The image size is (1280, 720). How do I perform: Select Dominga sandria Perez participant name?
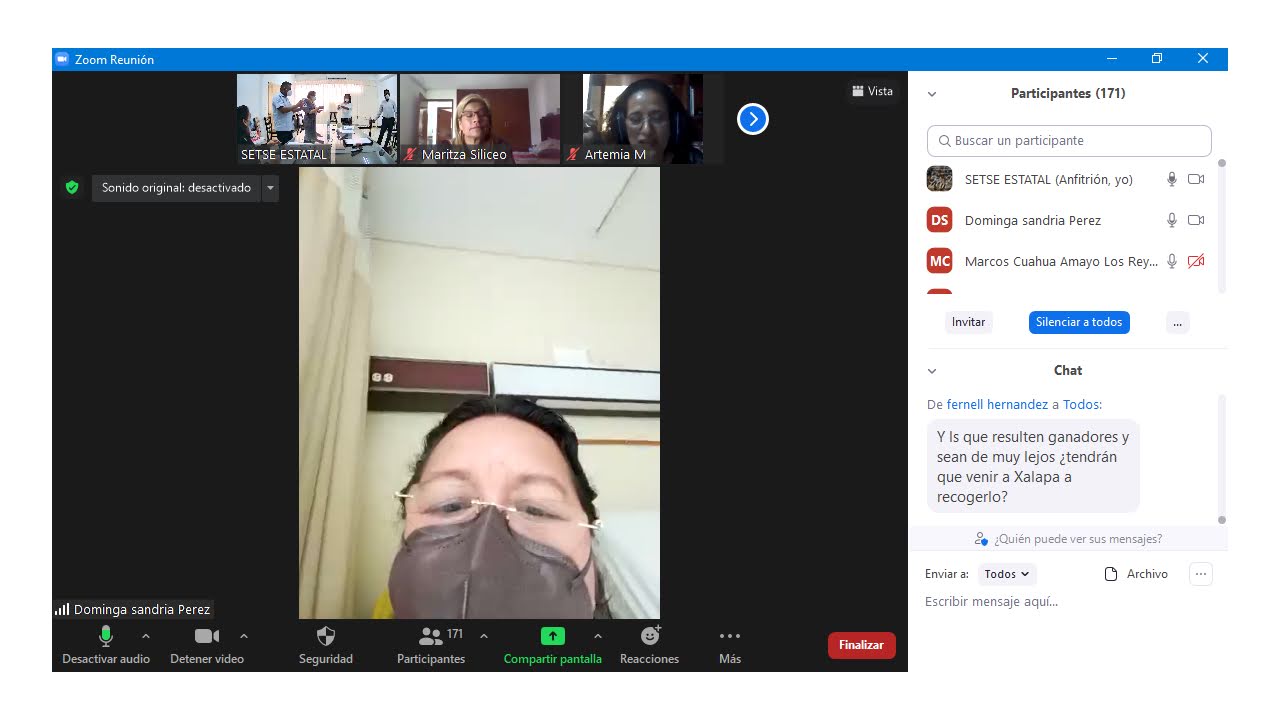click(x=1033, y=220)
